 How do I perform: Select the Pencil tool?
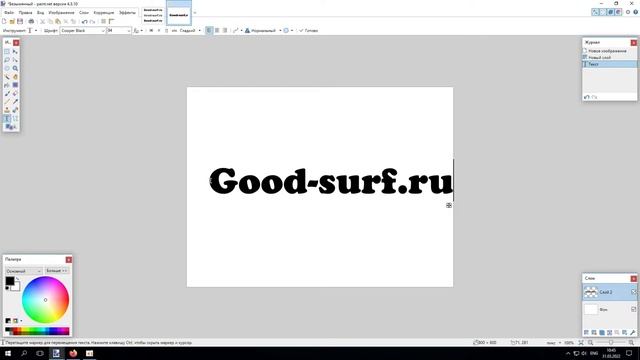[7, 102]
